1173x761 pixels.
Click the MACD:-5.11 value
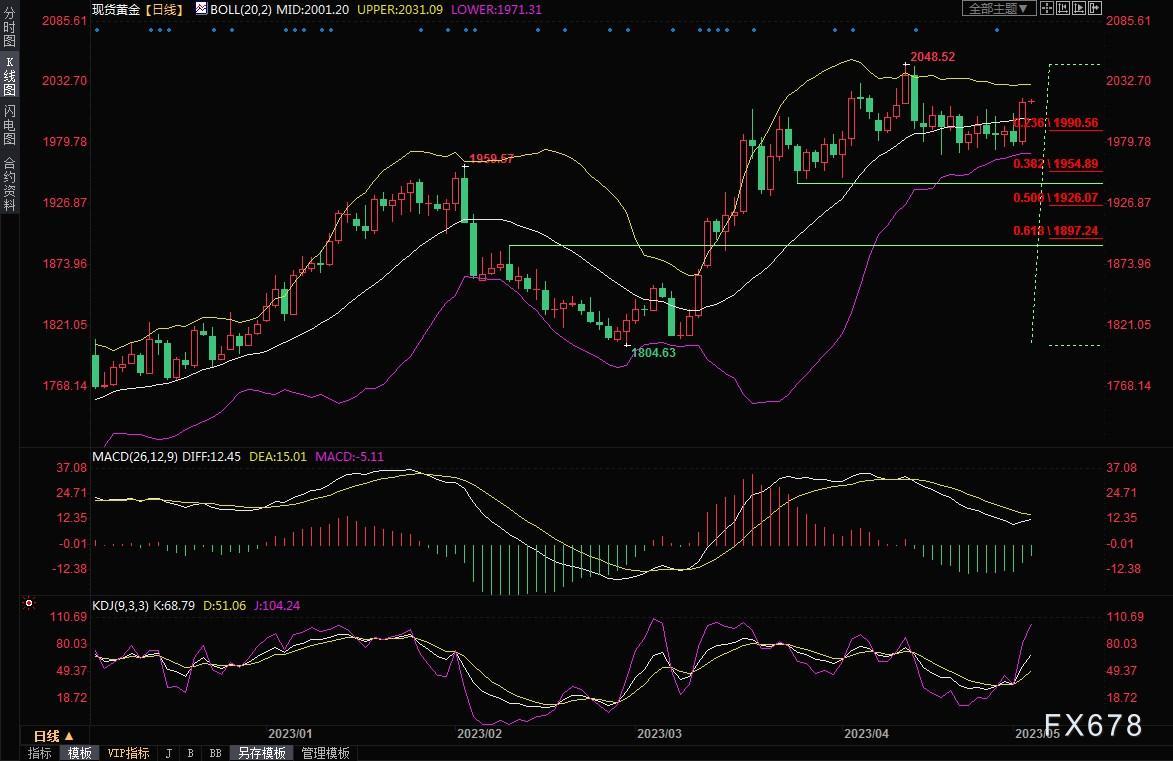349,456
